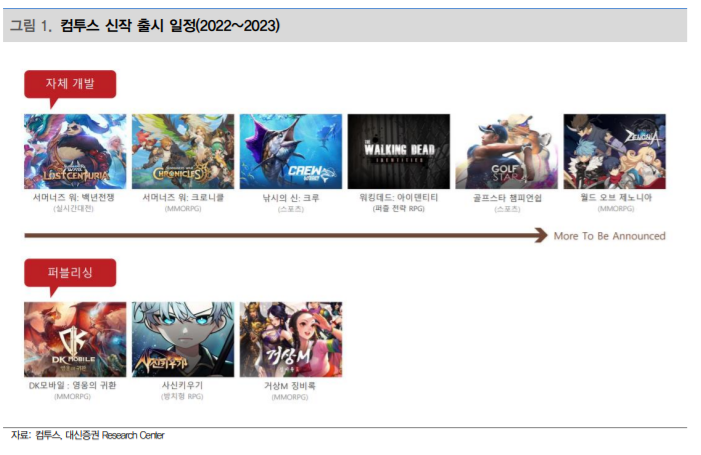Image resolution: width=701 pixels, height=455 pixels.
Task: Click the genre label (방치형 RPG)
Action: point(182,396)
